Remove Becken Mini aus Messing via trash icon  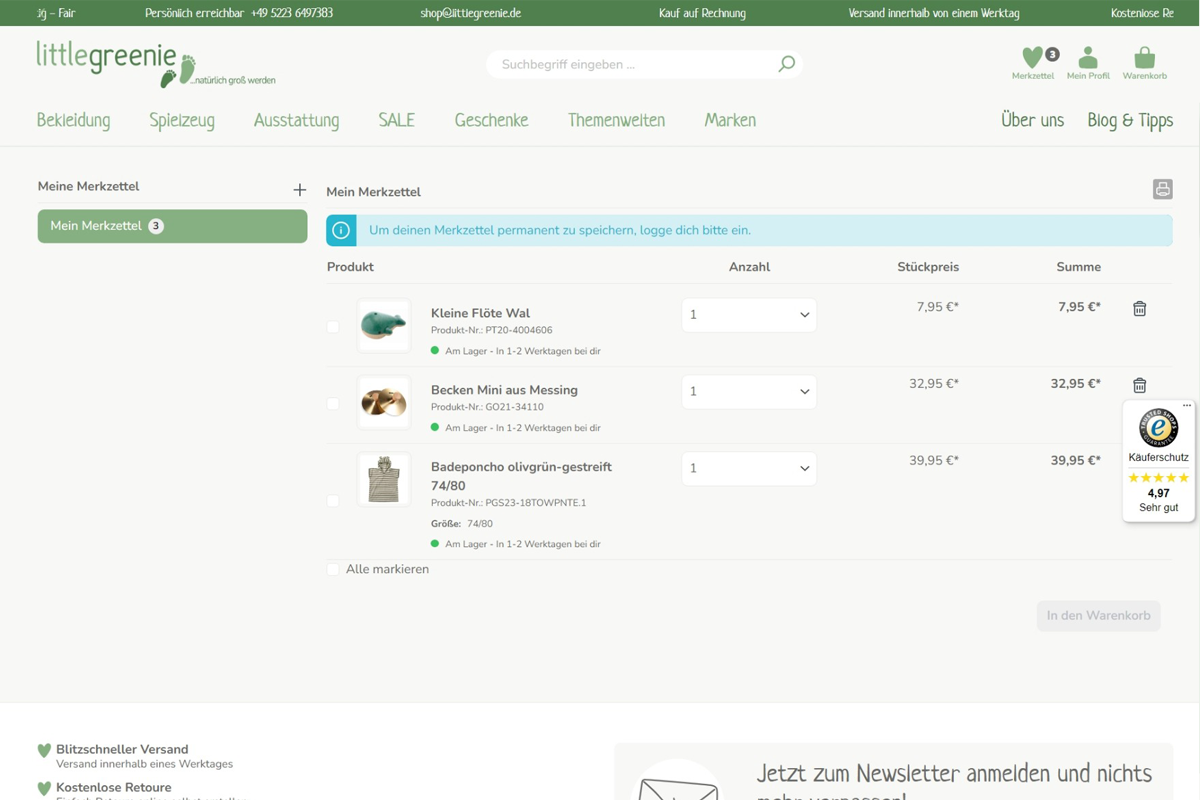pyautogui.click(x=1139, y=386)
